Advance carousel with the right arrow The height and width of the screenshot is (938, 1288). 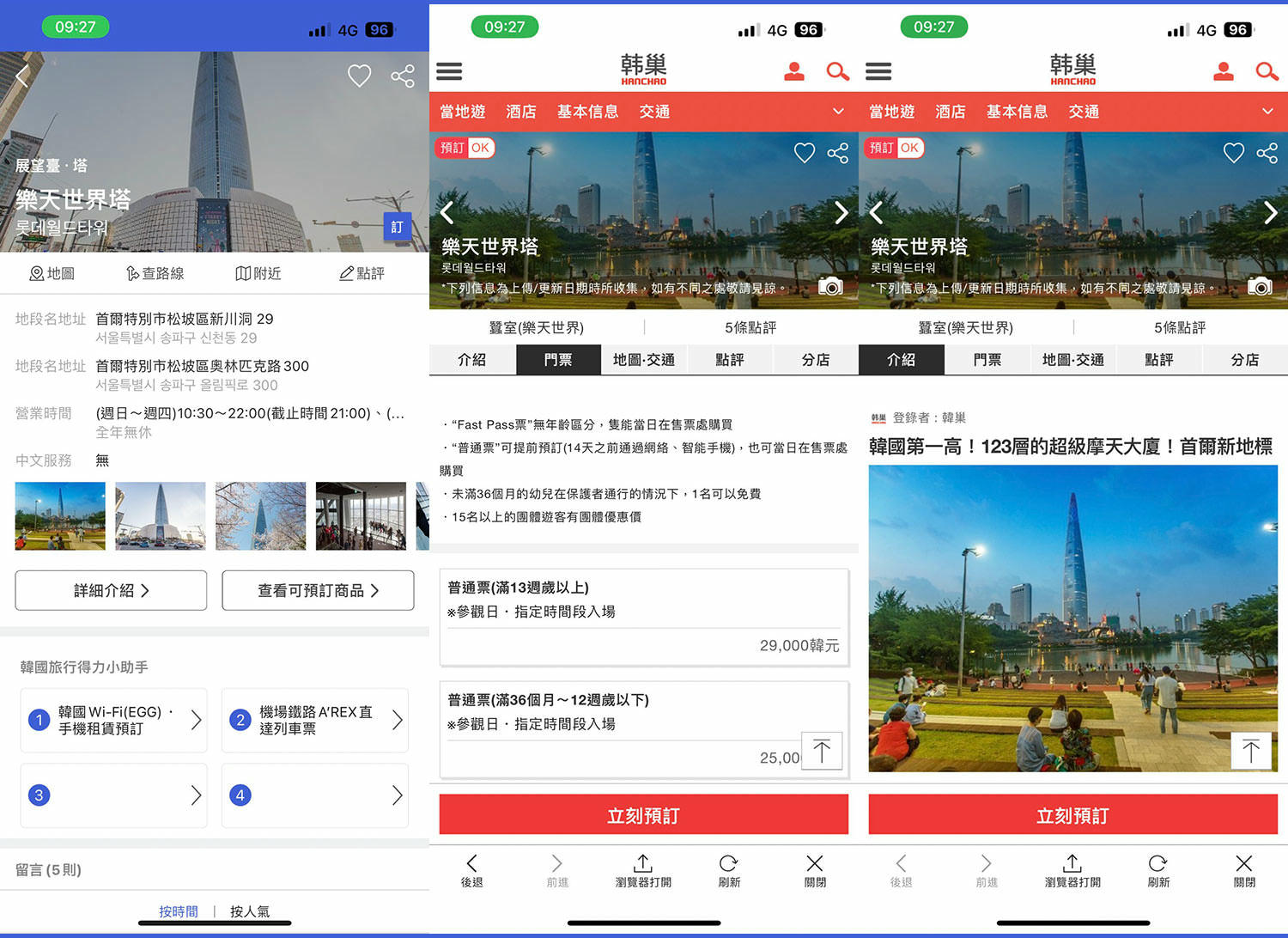coord(841,213)
